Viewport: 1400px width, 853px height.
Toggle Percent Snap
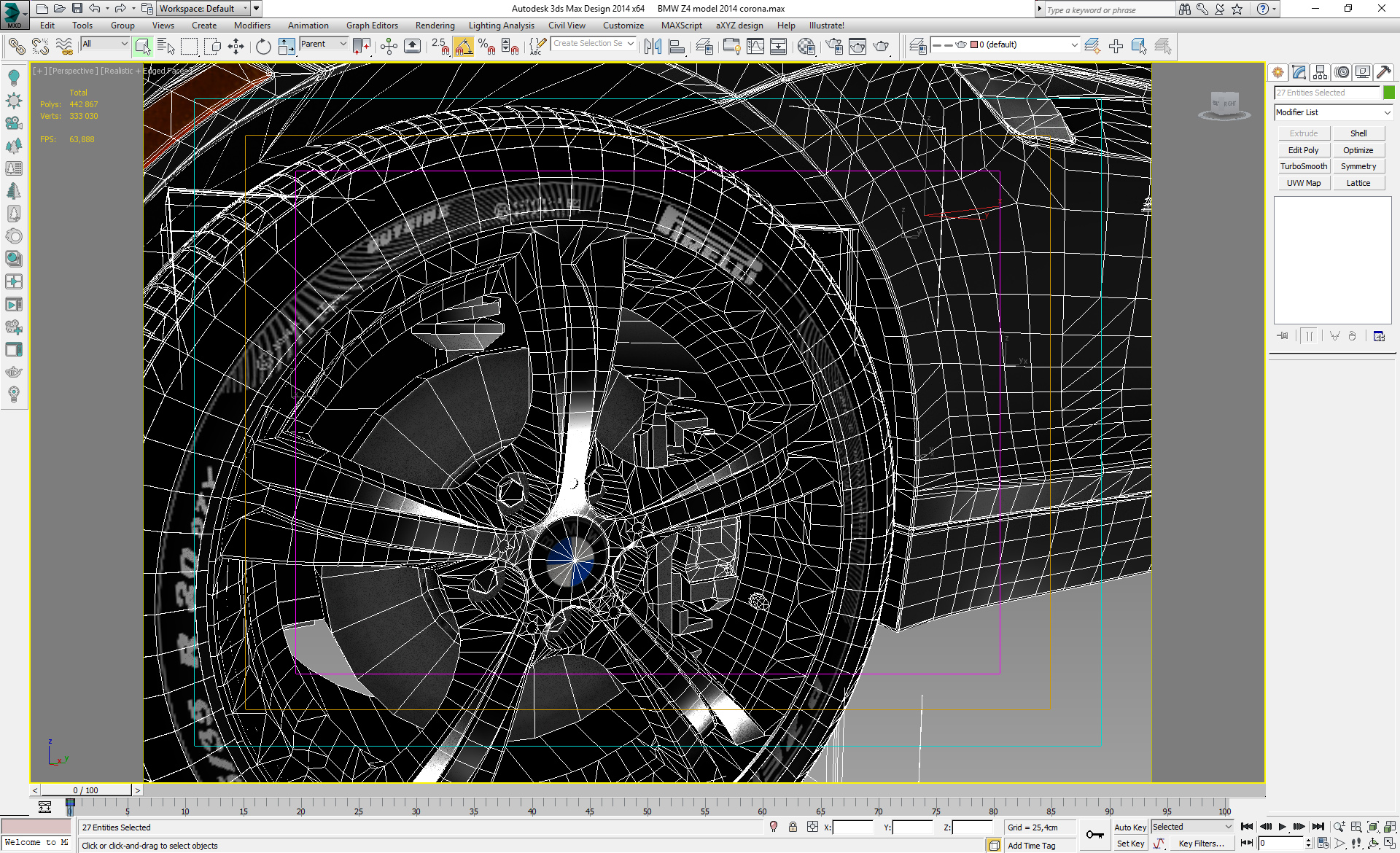(x=487, y=47)
